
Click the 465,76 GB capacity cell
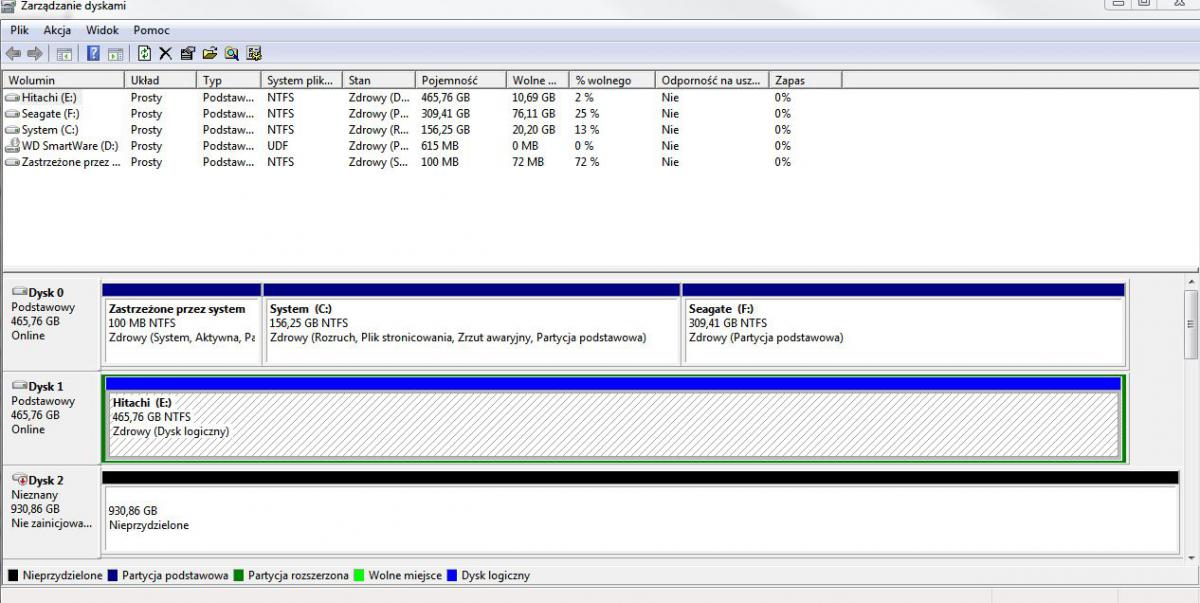(445, 98)
